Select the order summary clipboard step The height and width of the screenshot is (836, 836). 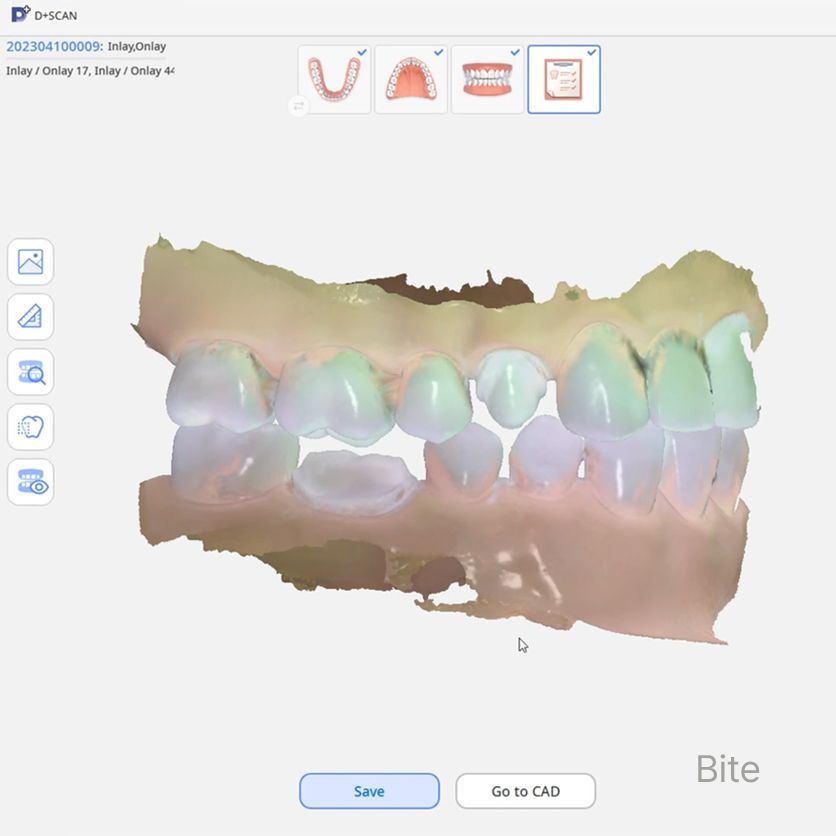(x=563, y=80)
